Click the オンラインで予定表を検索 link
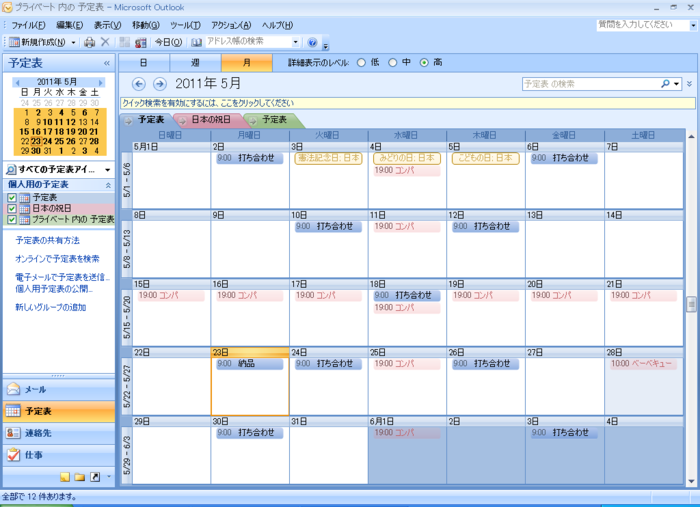The width and height of the screenshot is (700, 507). [58, 259]
